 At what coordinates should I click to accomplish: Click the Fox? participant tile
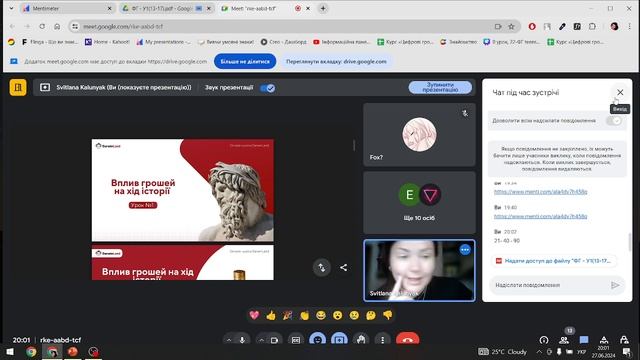[x=419, y=135]
